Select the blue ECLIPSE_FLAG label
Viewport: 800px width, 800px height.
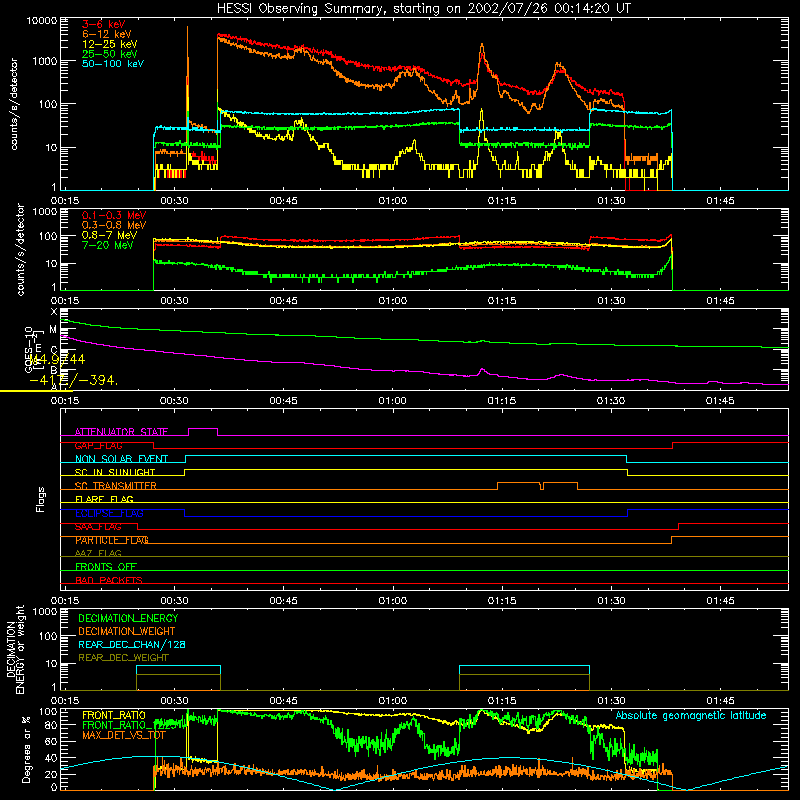[109, 513]
